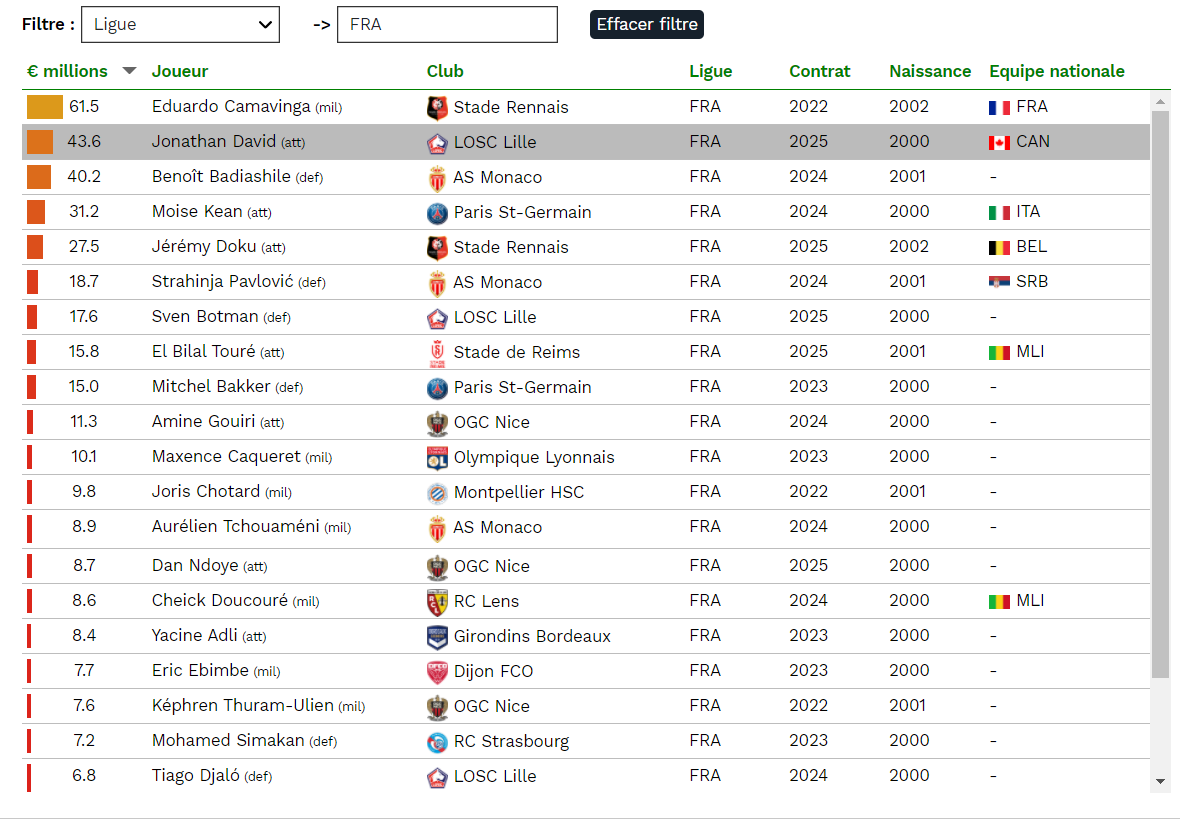Open the Ligue filter dropdown
Viewport: 1180px width, 824px height.
(x=180, y=24)
